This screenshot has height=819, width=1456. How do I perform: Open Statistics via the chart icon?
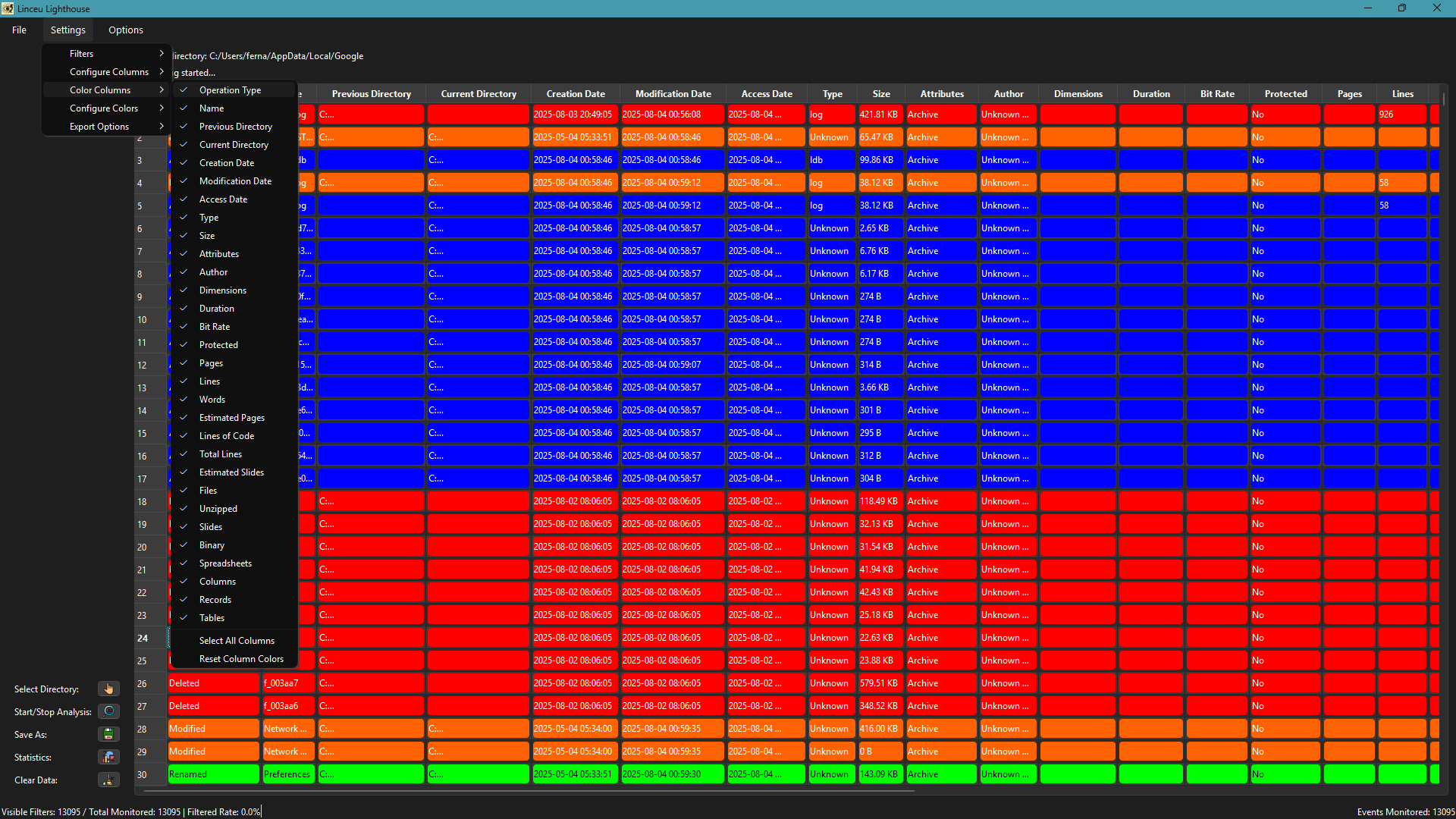click(x=108, y=757)
